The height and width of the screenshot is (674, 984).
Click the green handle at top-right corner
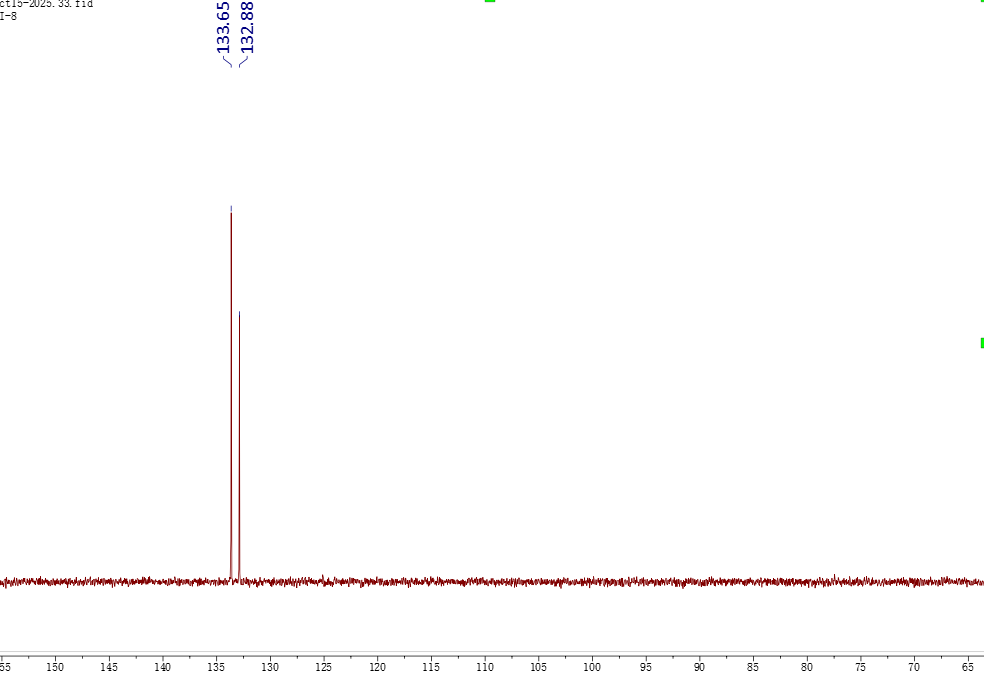pyautogui.click(x=981, y=1)
